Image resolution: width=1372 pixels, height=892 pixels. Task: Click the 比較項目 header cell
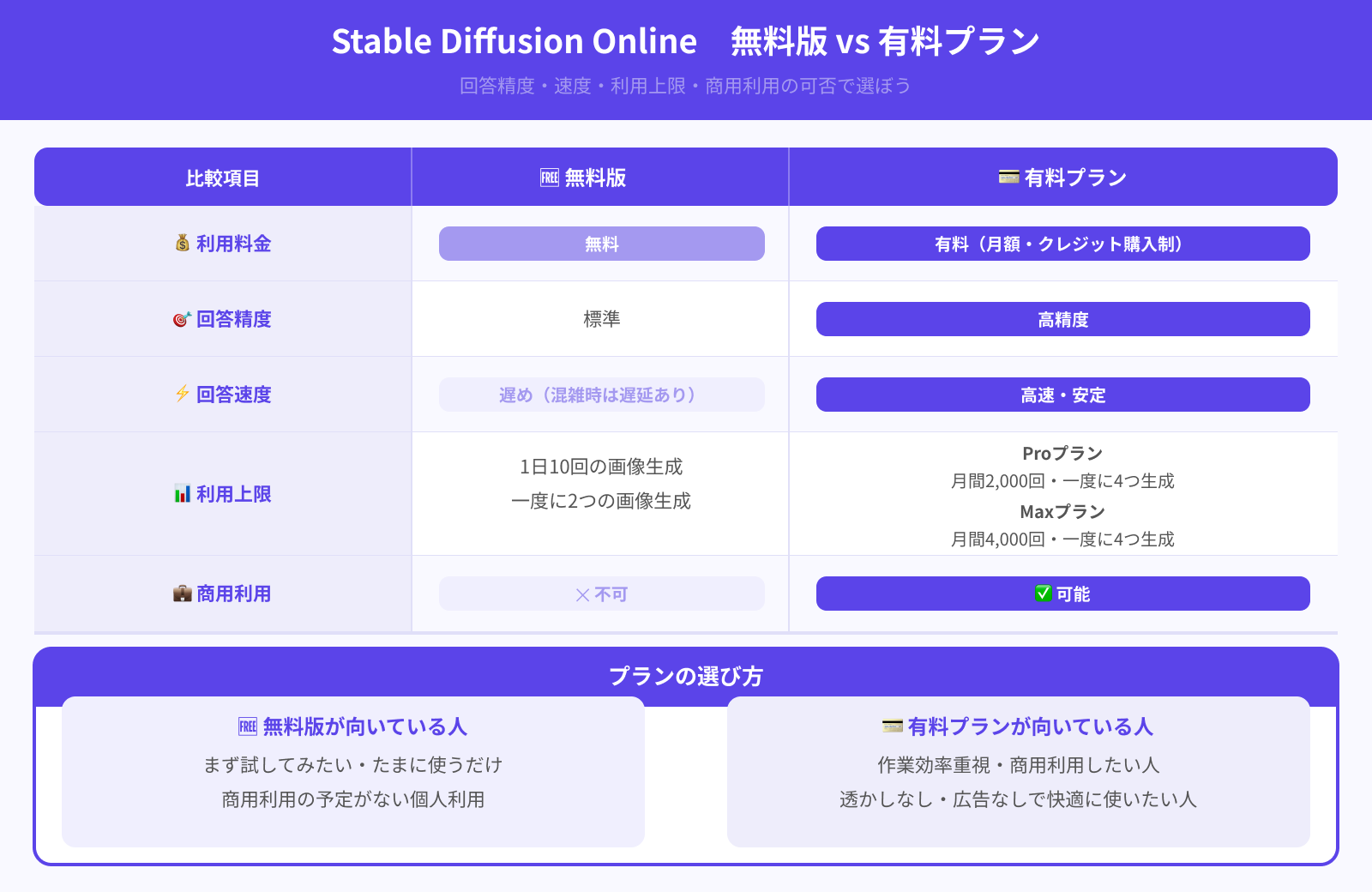tap(221, 178)
